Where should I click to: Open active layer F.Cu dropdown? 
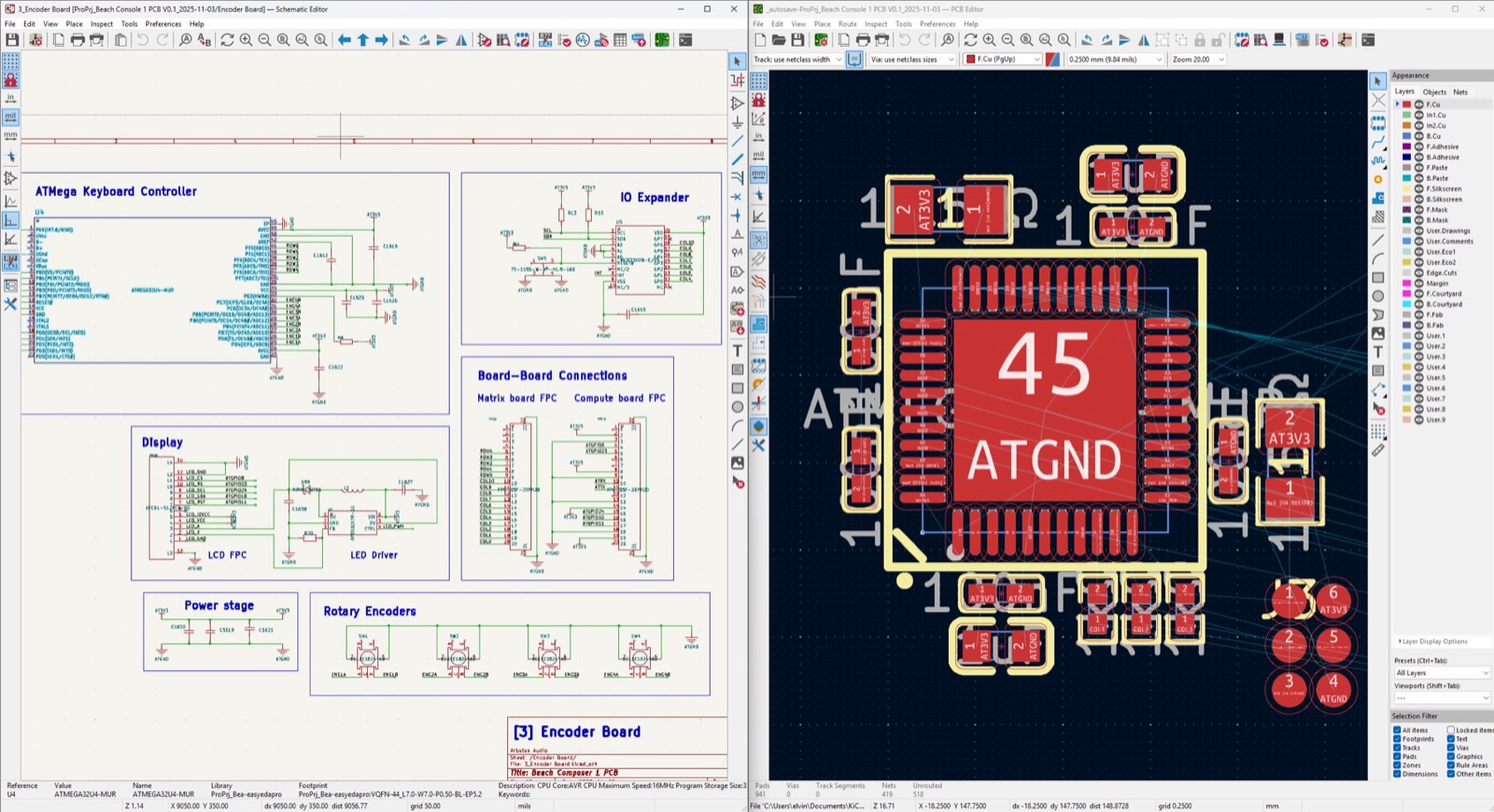[1003, 59]
